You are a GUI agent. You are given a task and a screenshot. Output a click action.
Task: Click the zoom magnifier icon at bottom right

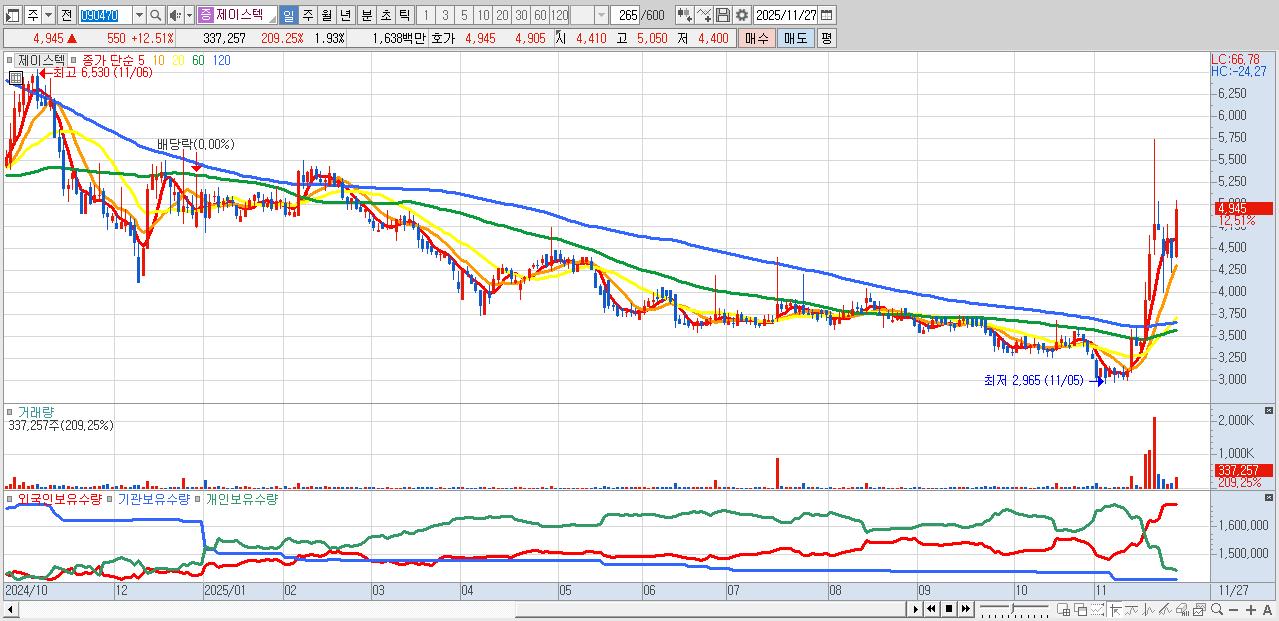click(x=1216, y=609)
